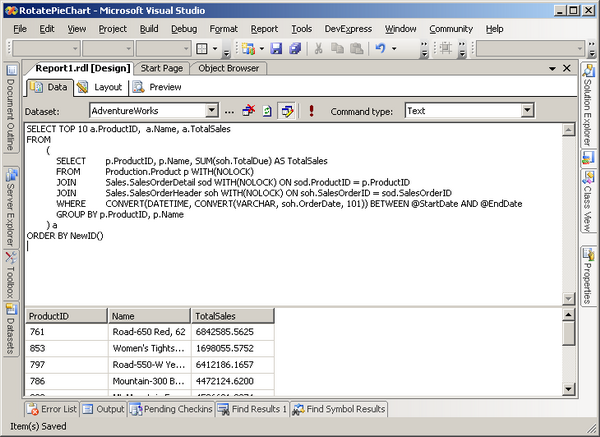Open the Find Results 1 panel
This screenshot has height=437, width=600.
(x=252, y=409)
